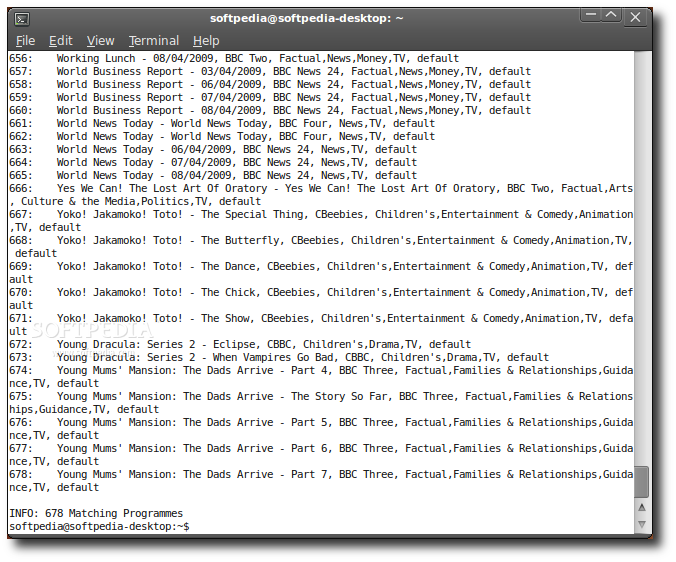Click line 656 Working Lunch entry
Screen dimensions: 676x562
click(234, 58)
